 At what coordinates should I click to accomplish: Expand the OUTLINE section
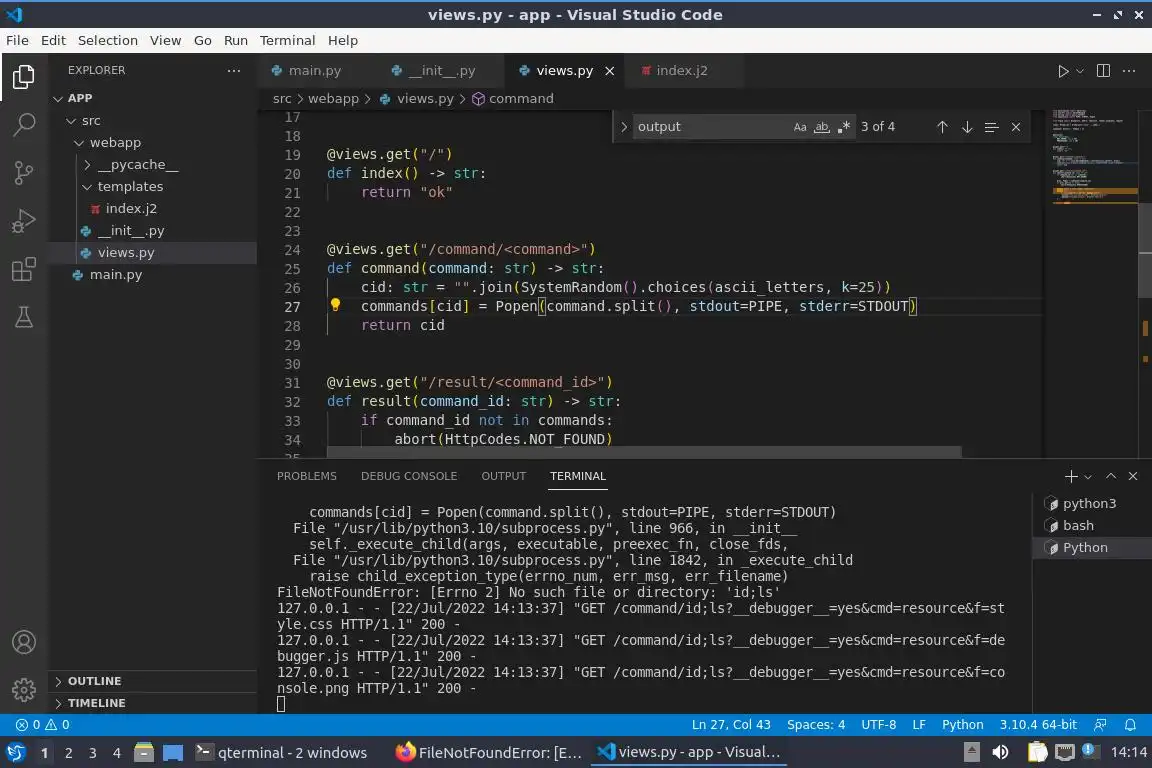pos(153,681)
